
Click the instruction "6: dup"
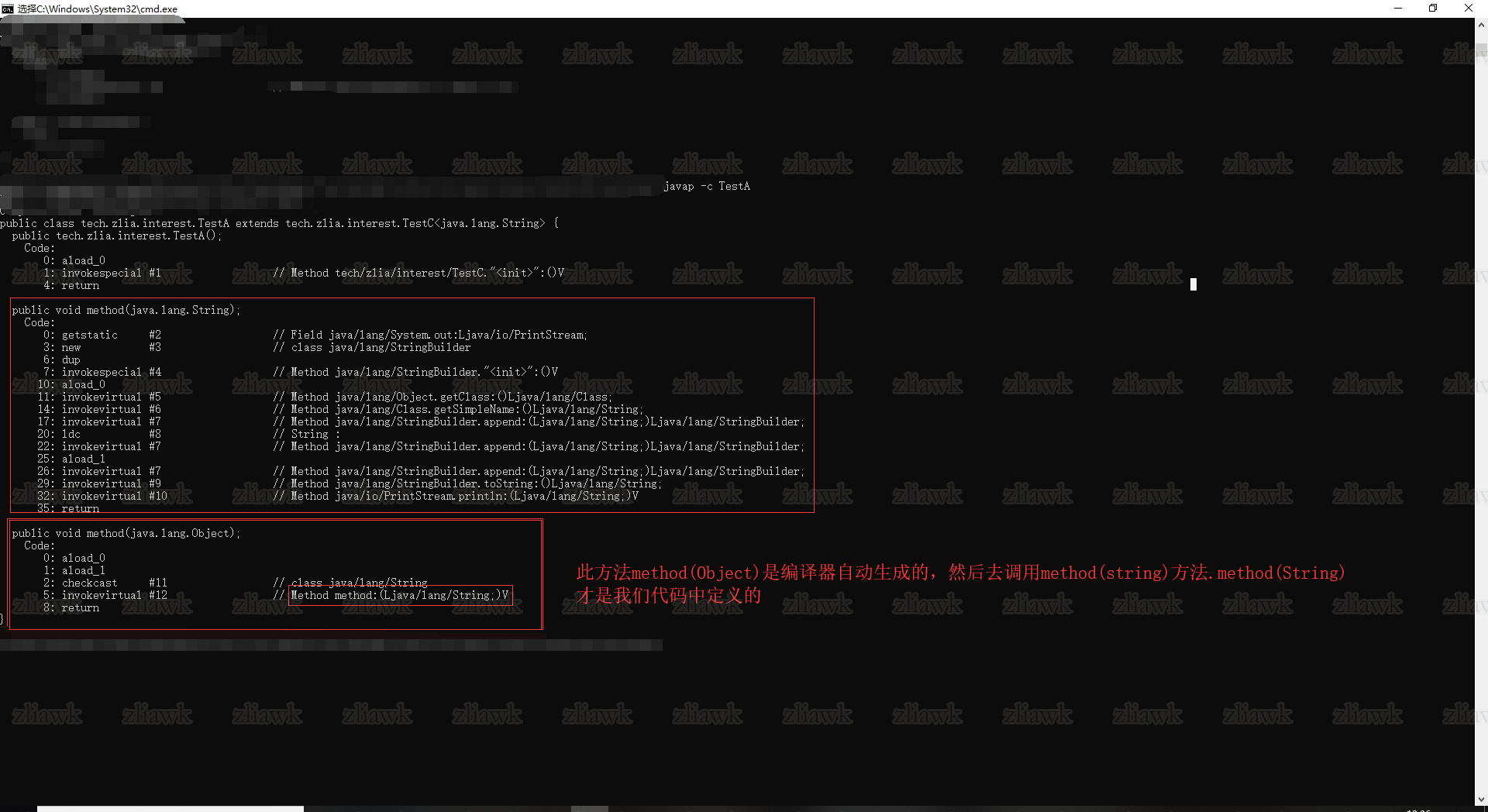click(x=62, y=360)
